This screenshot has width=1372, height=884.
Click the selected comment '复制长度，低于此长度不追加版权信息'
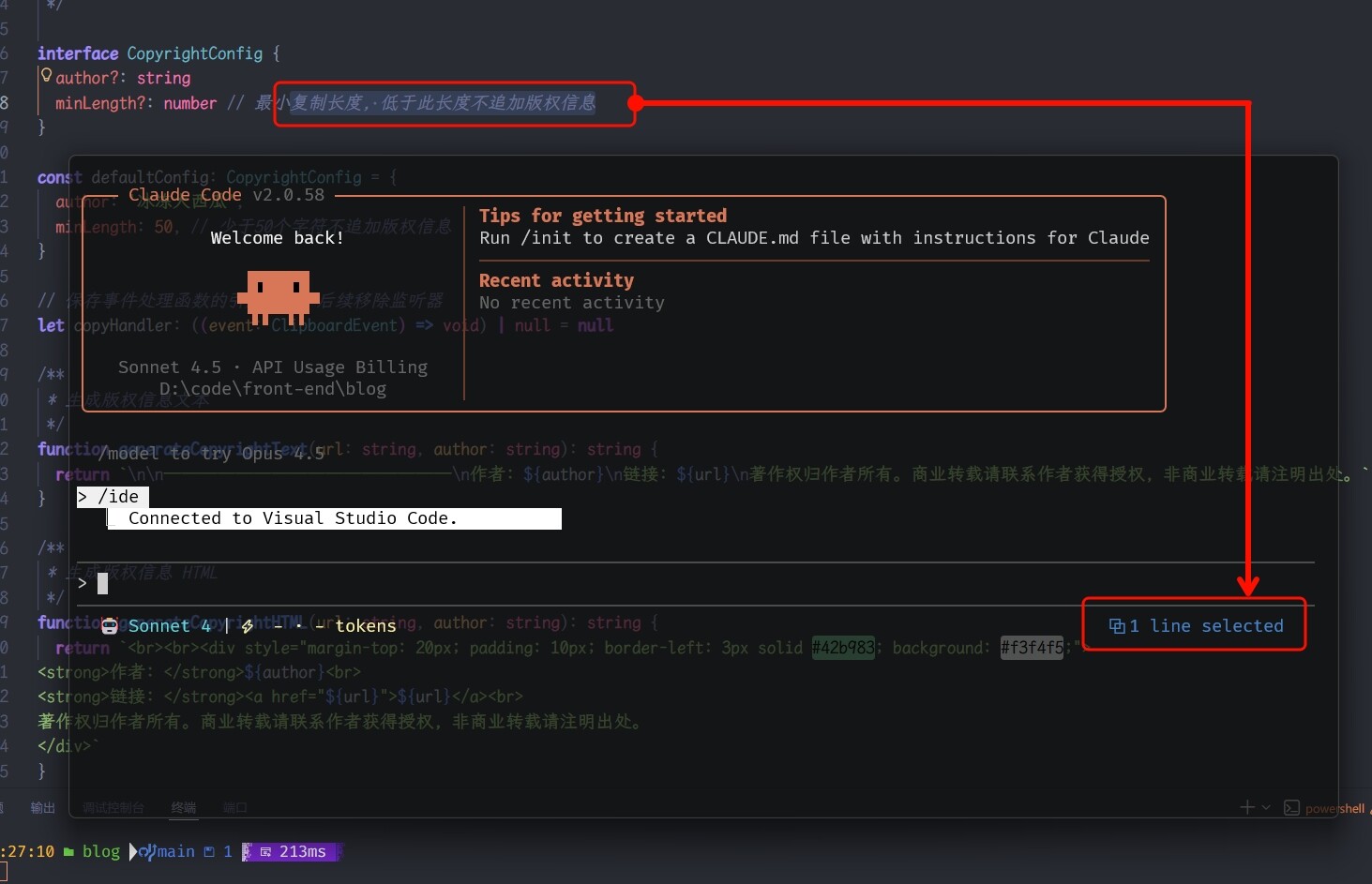(443, 102)
